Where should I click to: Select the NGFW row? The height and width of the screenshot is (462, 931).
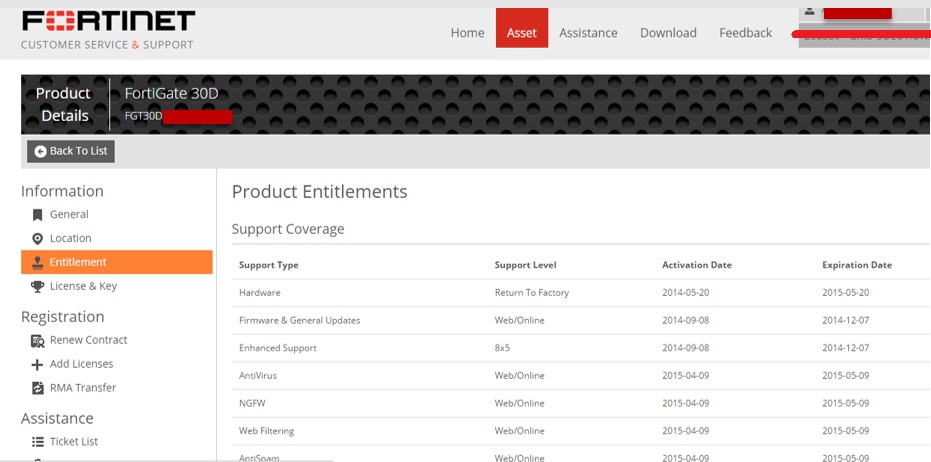[581, 403]
